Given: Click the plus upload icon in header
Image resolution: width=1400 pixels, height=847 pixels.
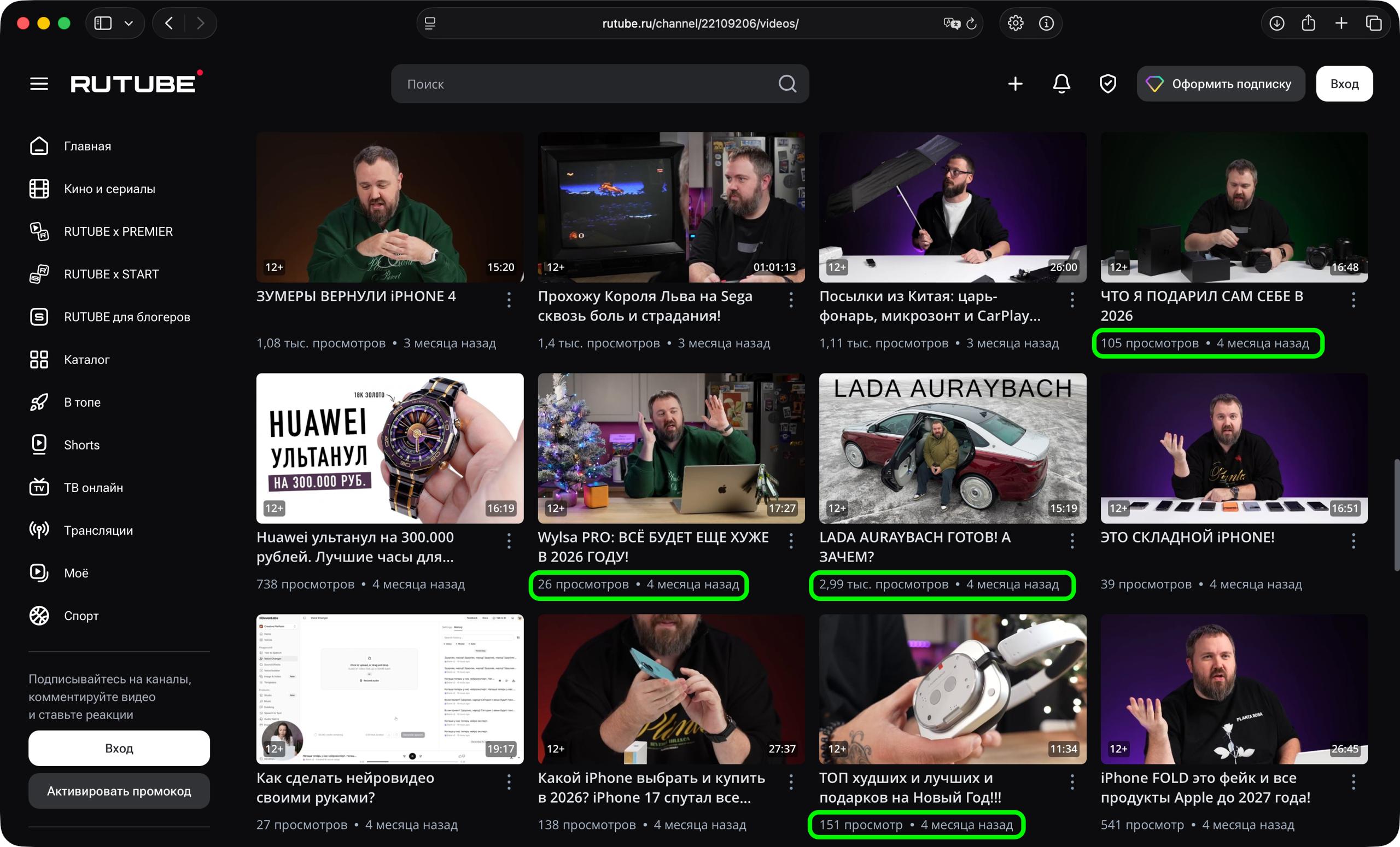Looking at the screenshot, I should [x=1015, y=84].
